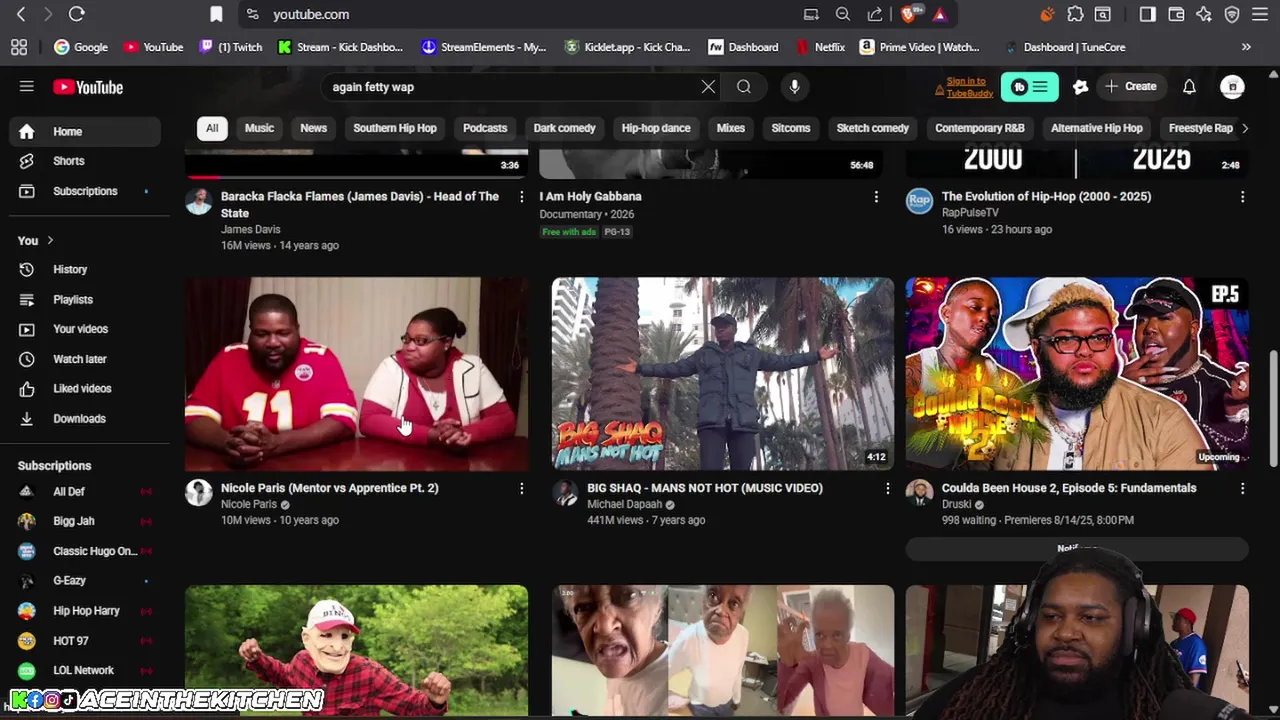Clear the search box with the X
This screenshot has width=1280, height=720.
(708, 87)
